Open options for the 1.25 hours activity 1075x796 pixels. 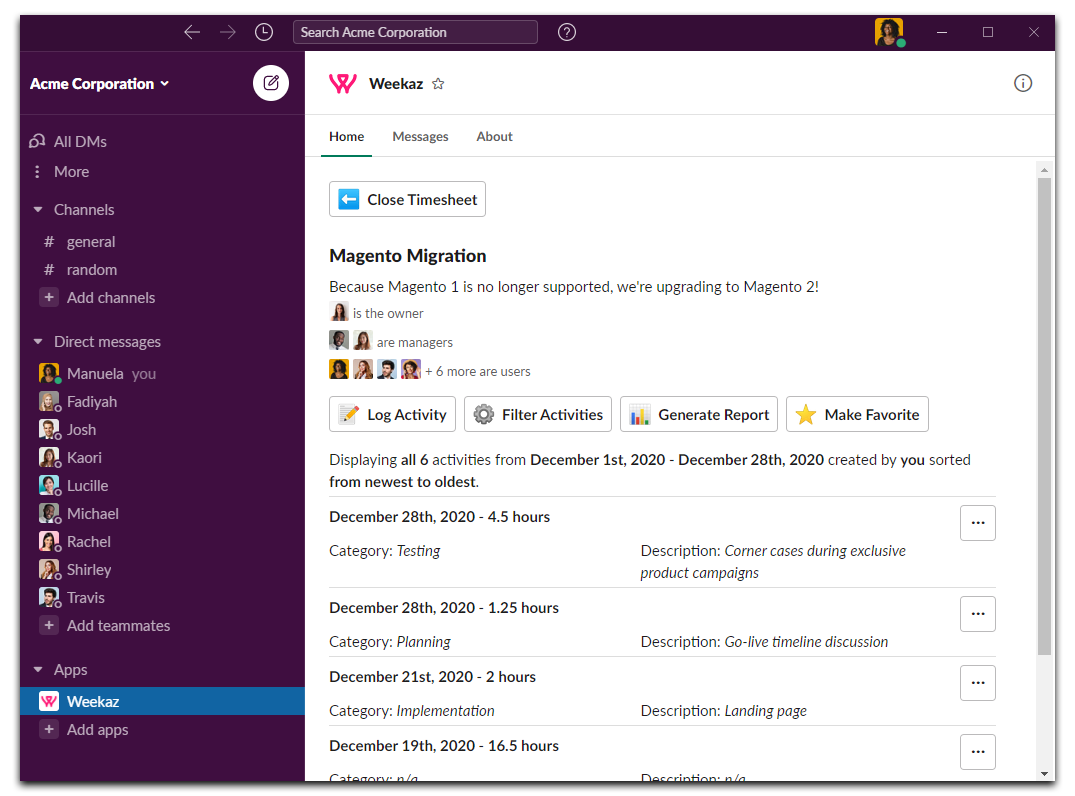tap(978, 614)
